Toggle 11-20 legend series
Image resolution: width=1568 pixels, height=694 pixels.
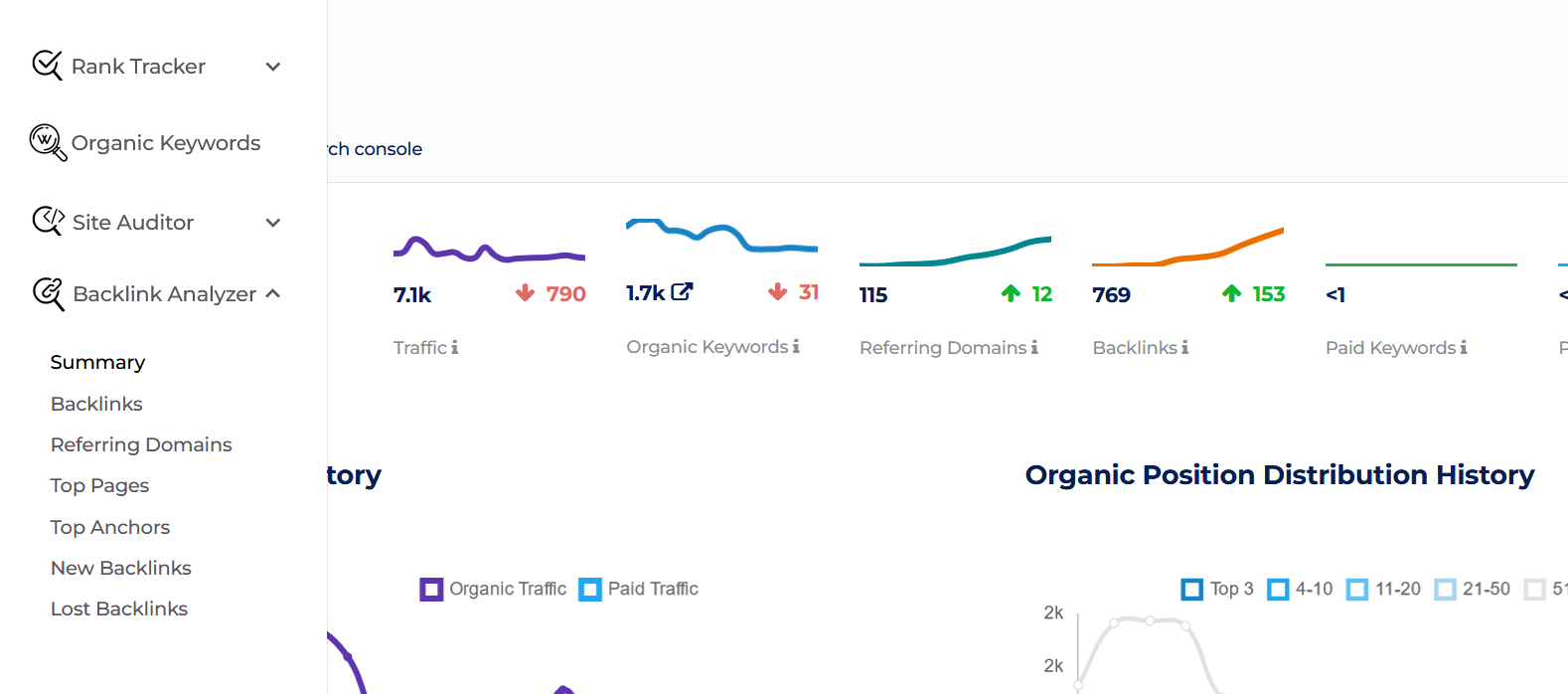point(1357,590)
